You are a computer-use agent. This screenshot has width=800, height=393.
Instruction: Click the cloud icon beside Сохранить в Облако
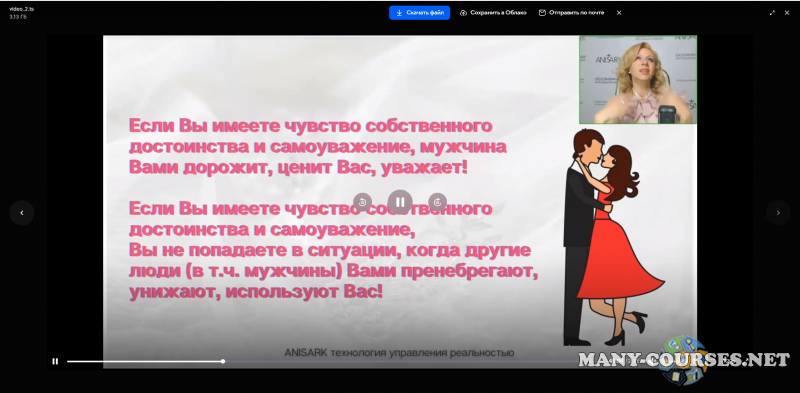463,13
